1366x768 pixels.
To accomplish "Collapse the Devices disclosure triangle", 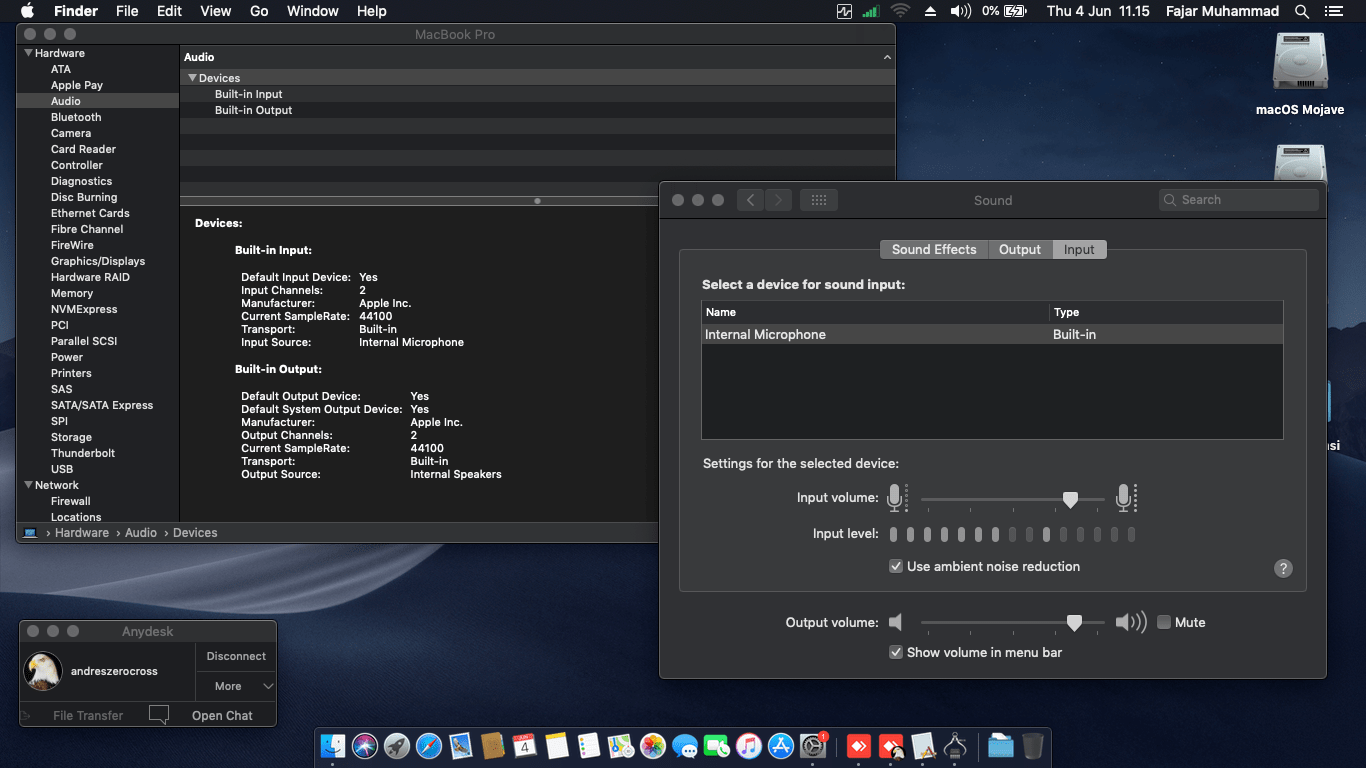I will (x=193, y=78).
